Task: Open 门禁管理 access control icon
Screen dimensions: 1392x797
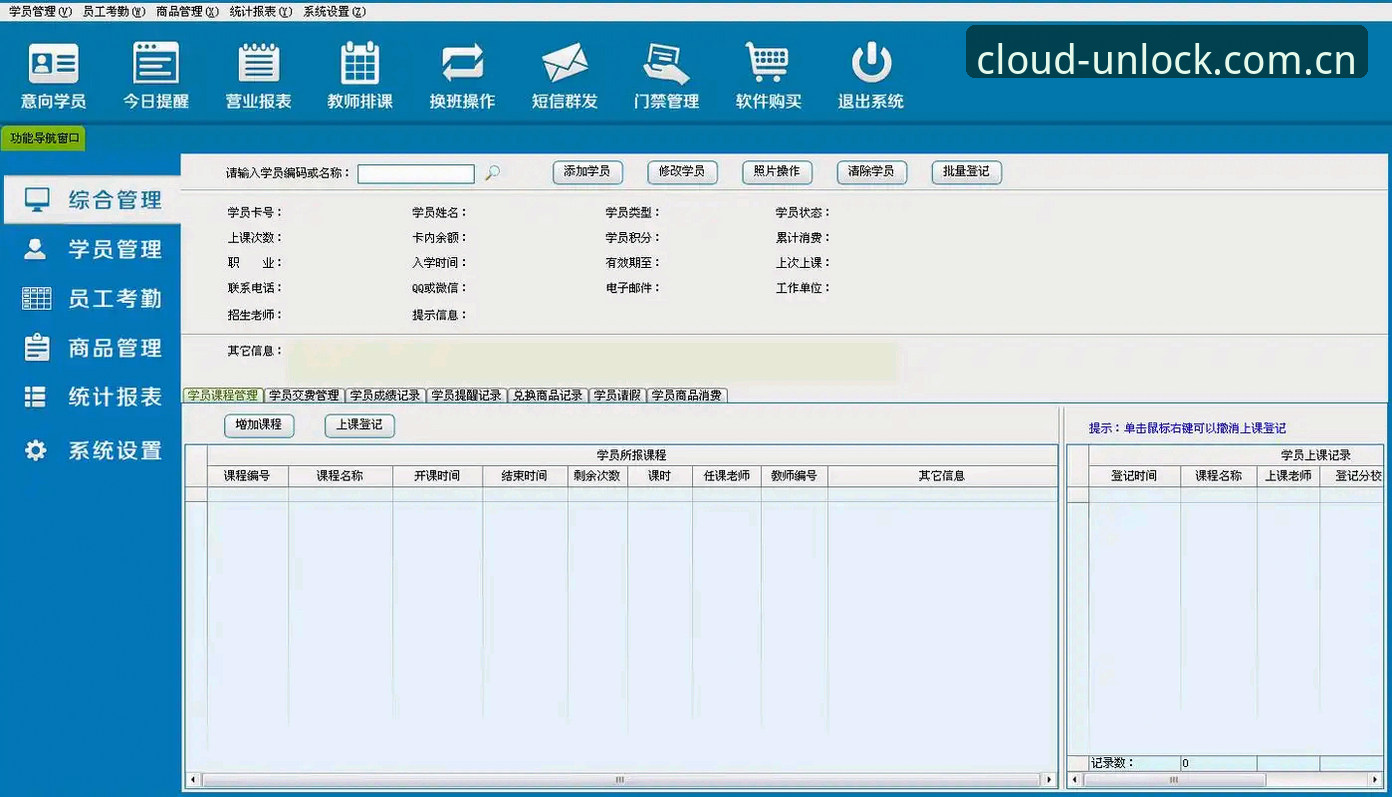Action: point(666,76)
